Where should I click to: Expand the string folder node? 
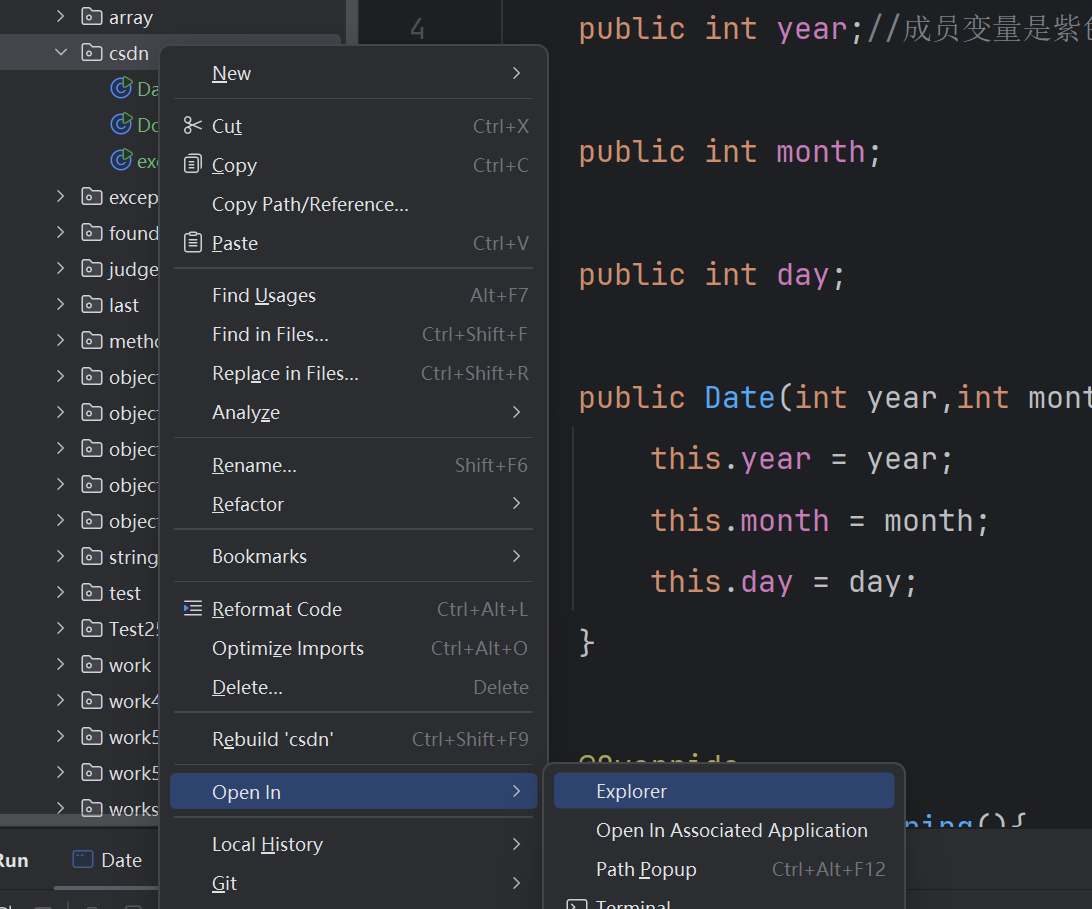point(61,556)
